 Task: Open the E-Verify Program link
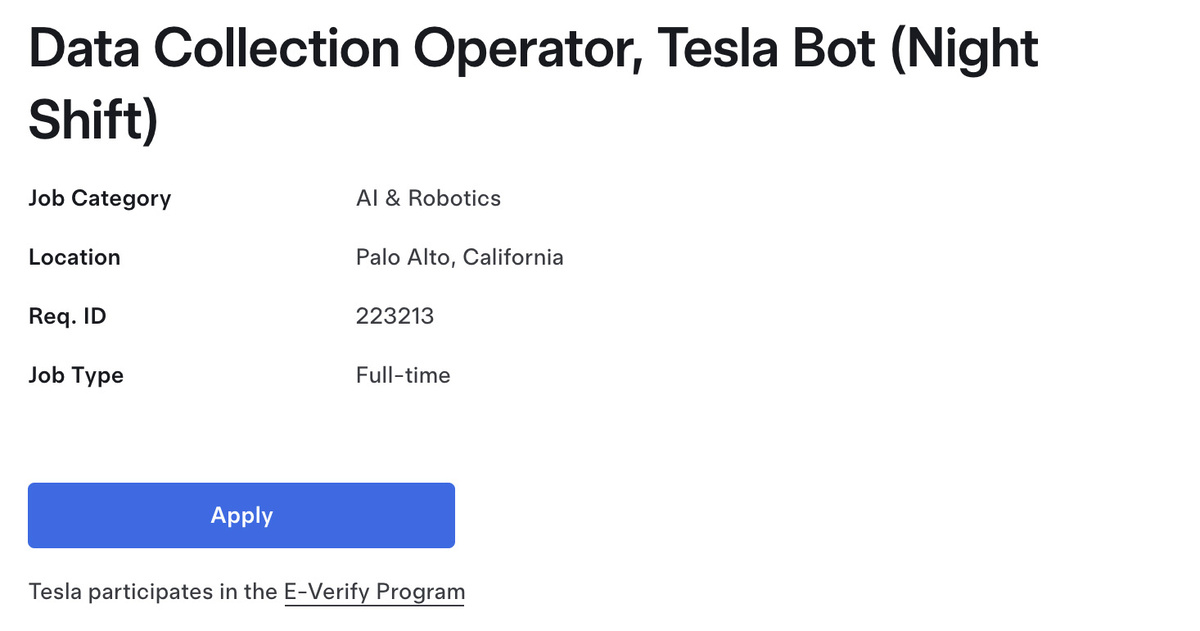coord(374,591)
